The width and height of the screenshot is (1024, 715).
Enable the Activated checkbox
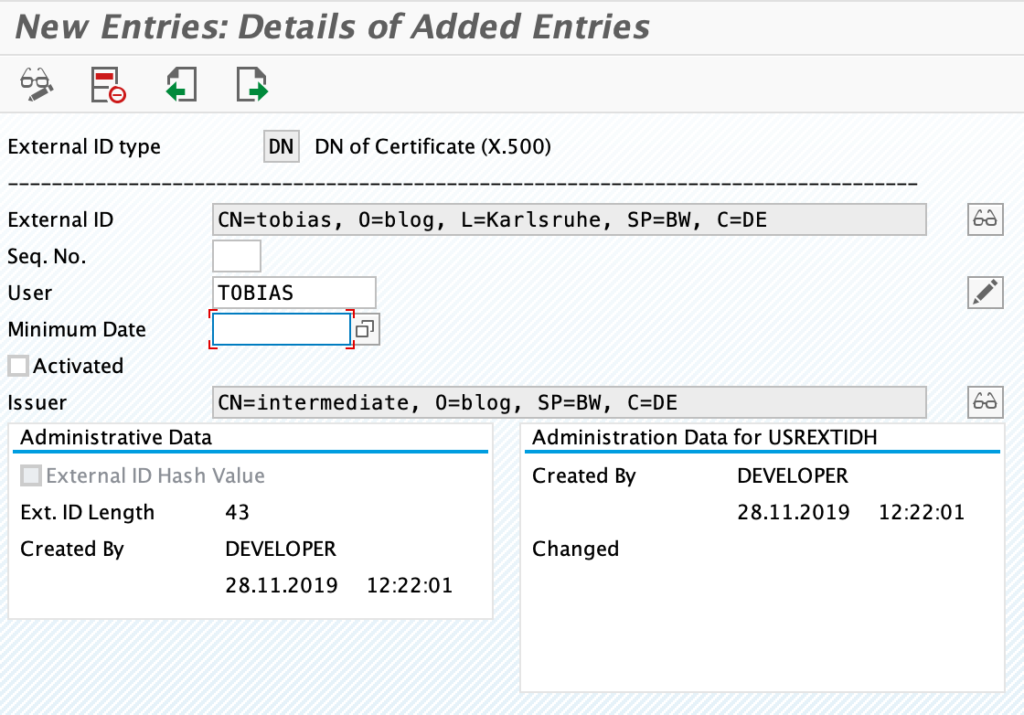click(x=17, y=365)
